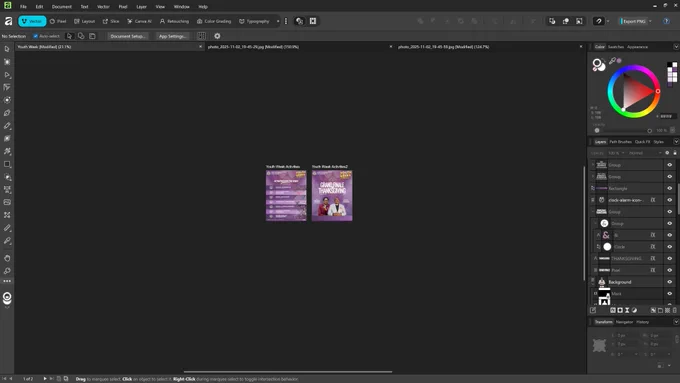Screen dimensions: 680x383
Task: Click the Export PNG button
Action: tap(634, 21)
